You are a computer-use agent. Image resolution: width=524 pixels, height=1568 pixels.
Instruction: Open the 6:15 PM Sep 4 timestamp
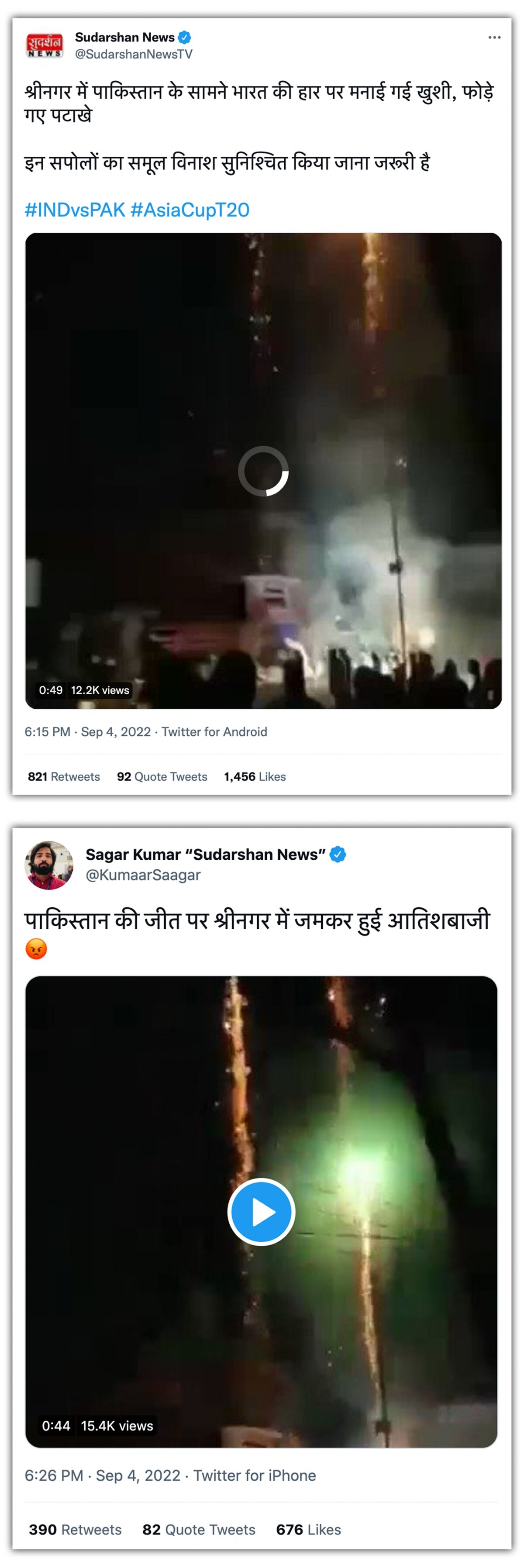tap(88, 732)
